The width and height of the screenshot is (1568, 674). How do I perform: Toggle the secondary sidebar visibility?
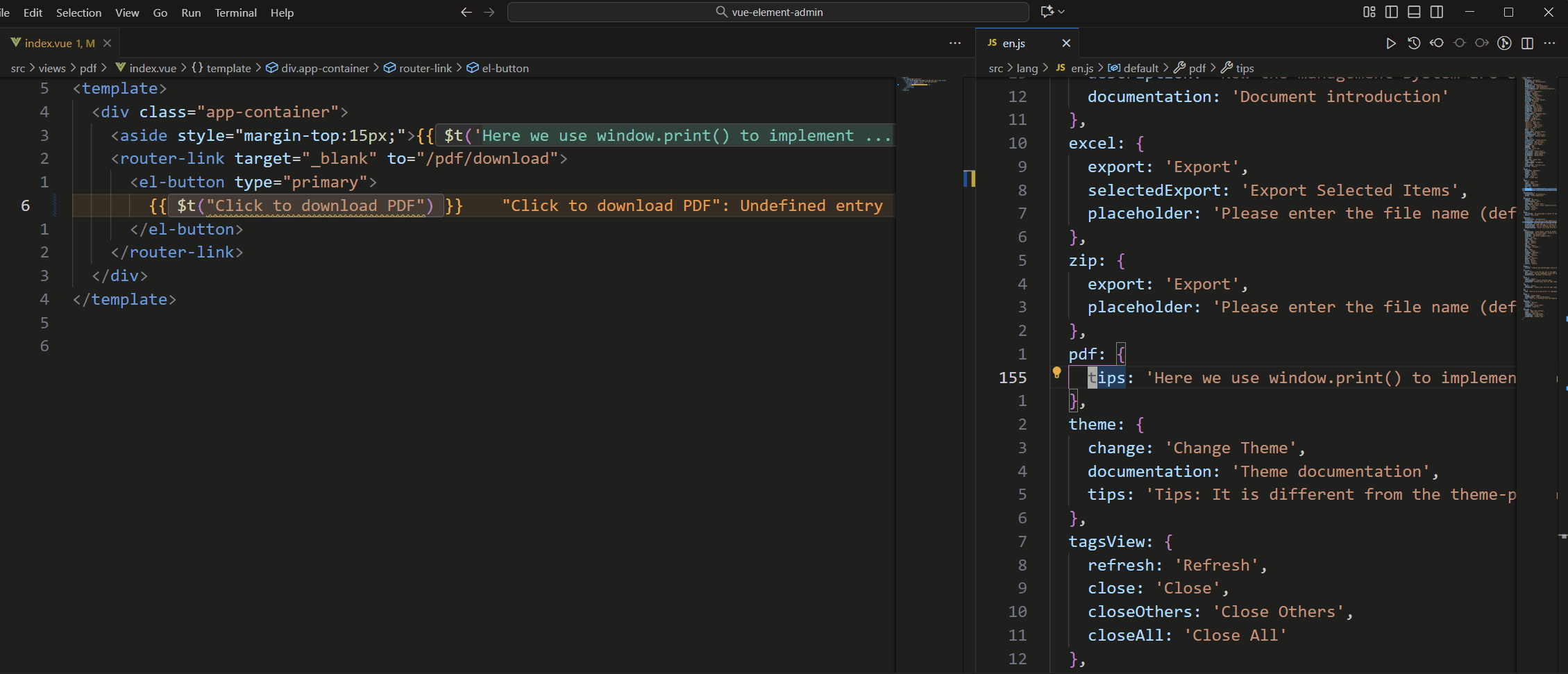pyautogui.click(x=1436, y=12)
